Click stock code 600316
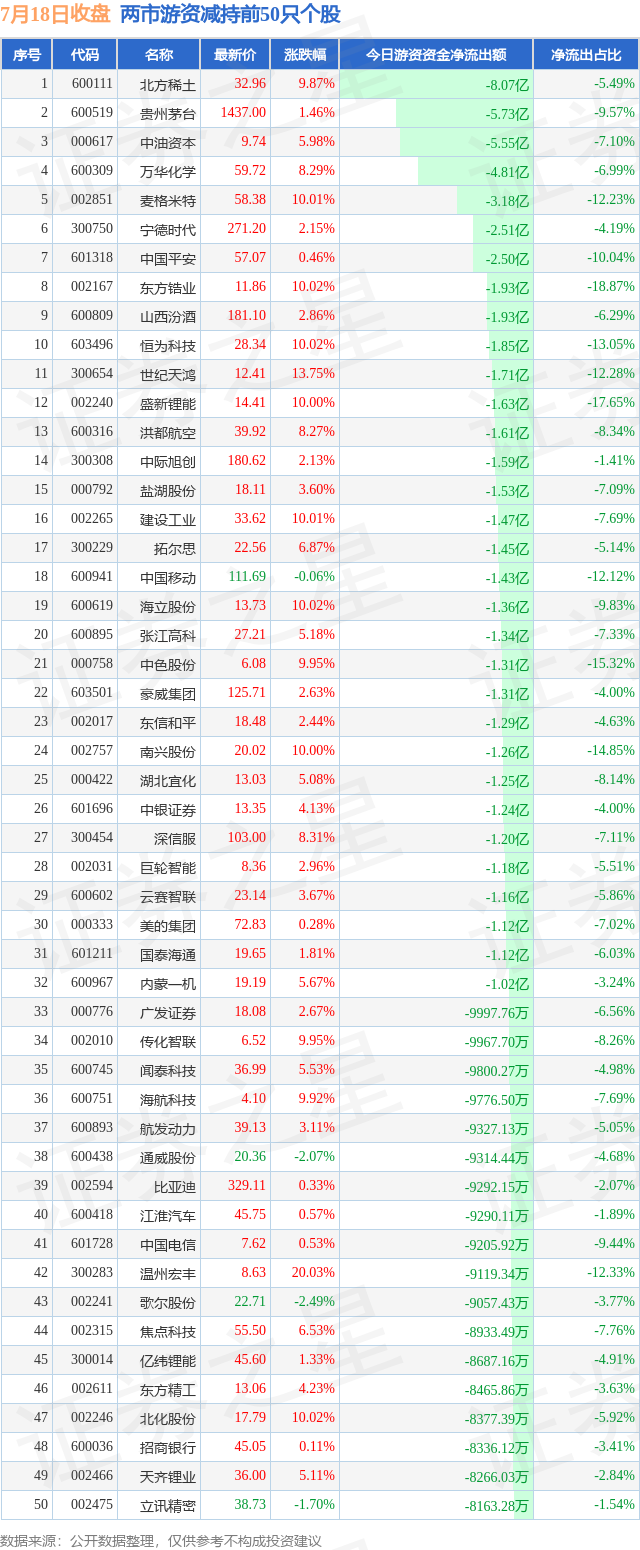The image size is (640, 1550). coord(92,432)
